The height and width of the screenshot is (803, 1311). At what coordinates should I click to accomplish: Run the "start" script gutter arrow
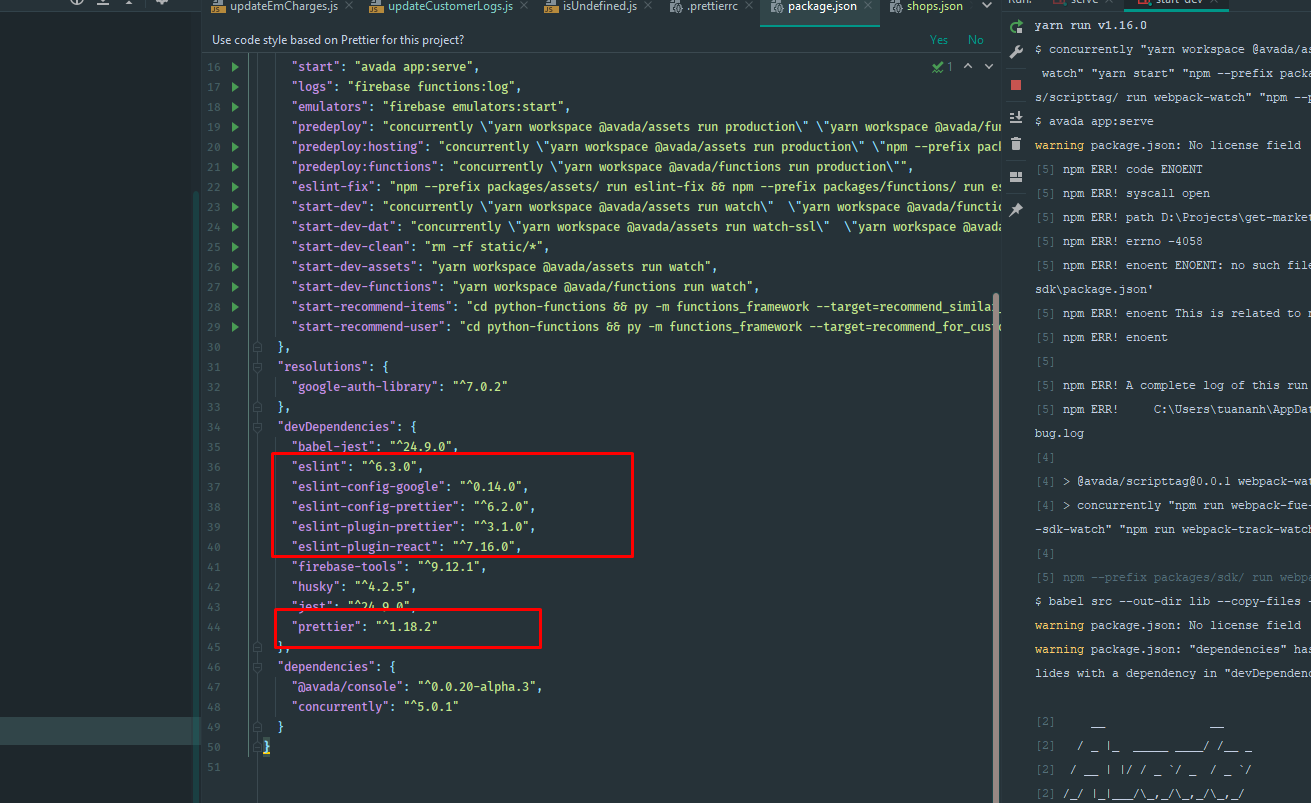(x=235, y=67)
